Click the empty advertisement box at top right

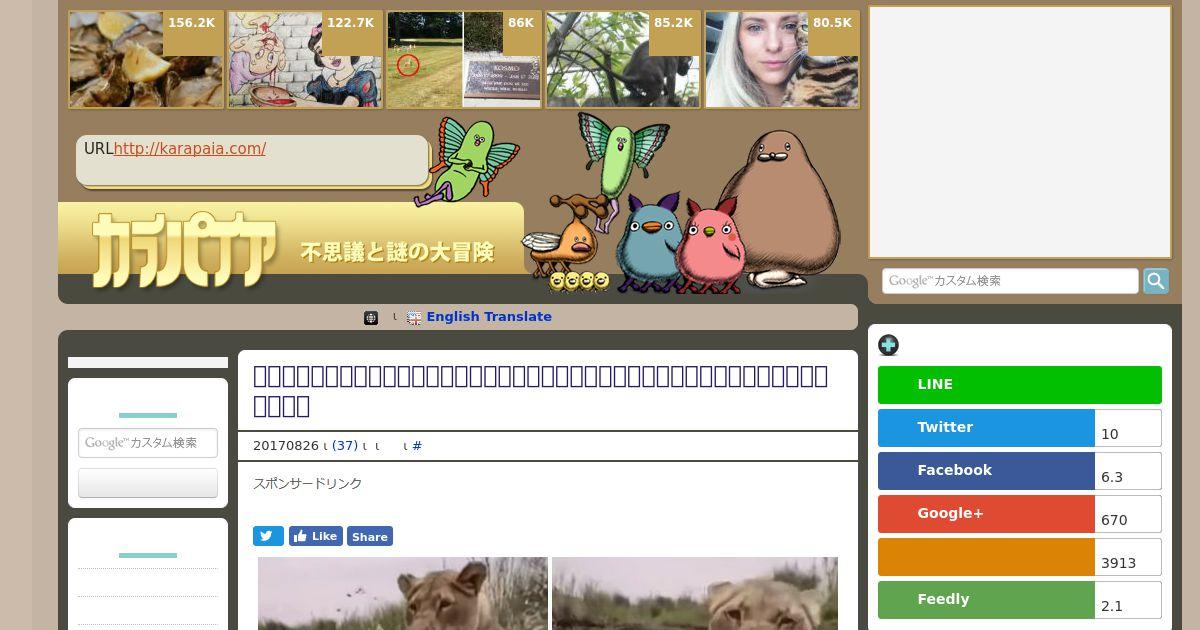(1020, 132)
